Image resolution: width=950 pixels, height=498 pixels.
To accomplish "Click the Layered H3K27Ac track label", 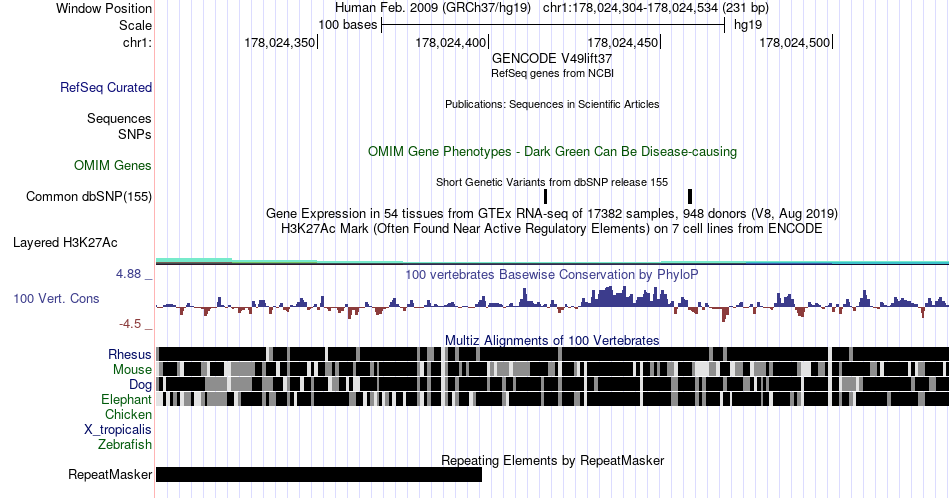I will pos(65,242).
